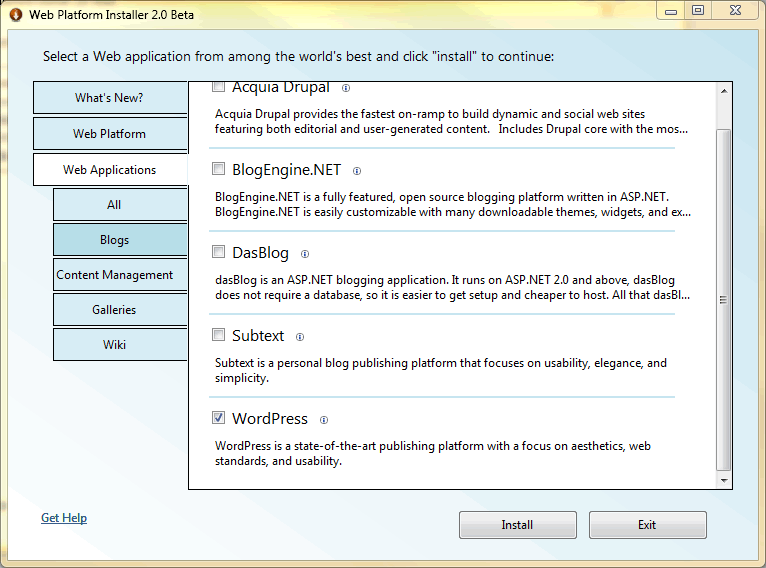The image size is (766, 568).
Task: Switch to the Wiki category
Action: point(120,345)
